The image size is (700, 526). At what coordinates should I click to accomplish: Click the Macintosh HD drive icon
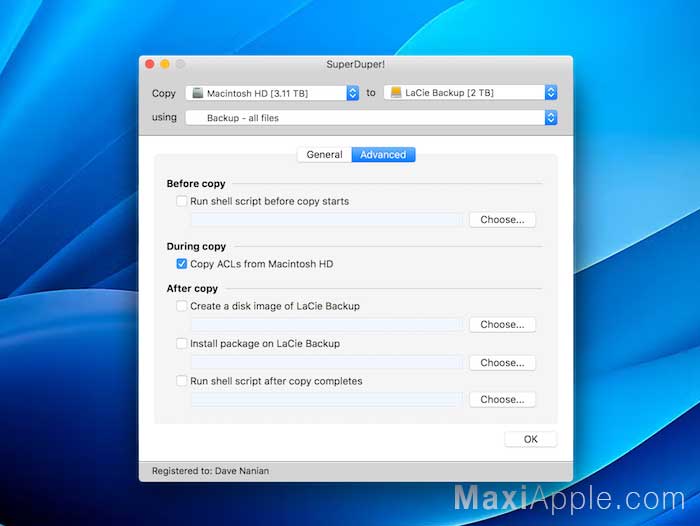pos(197,93)
